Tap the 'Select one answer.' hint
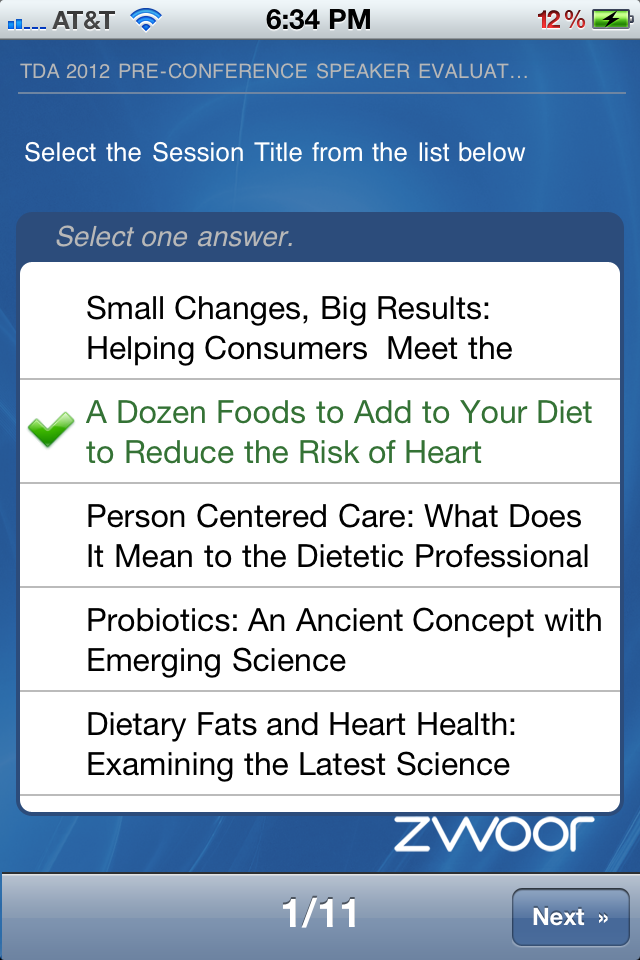The image size is (640, 960). pyautogui.click(x=175, y=237)
